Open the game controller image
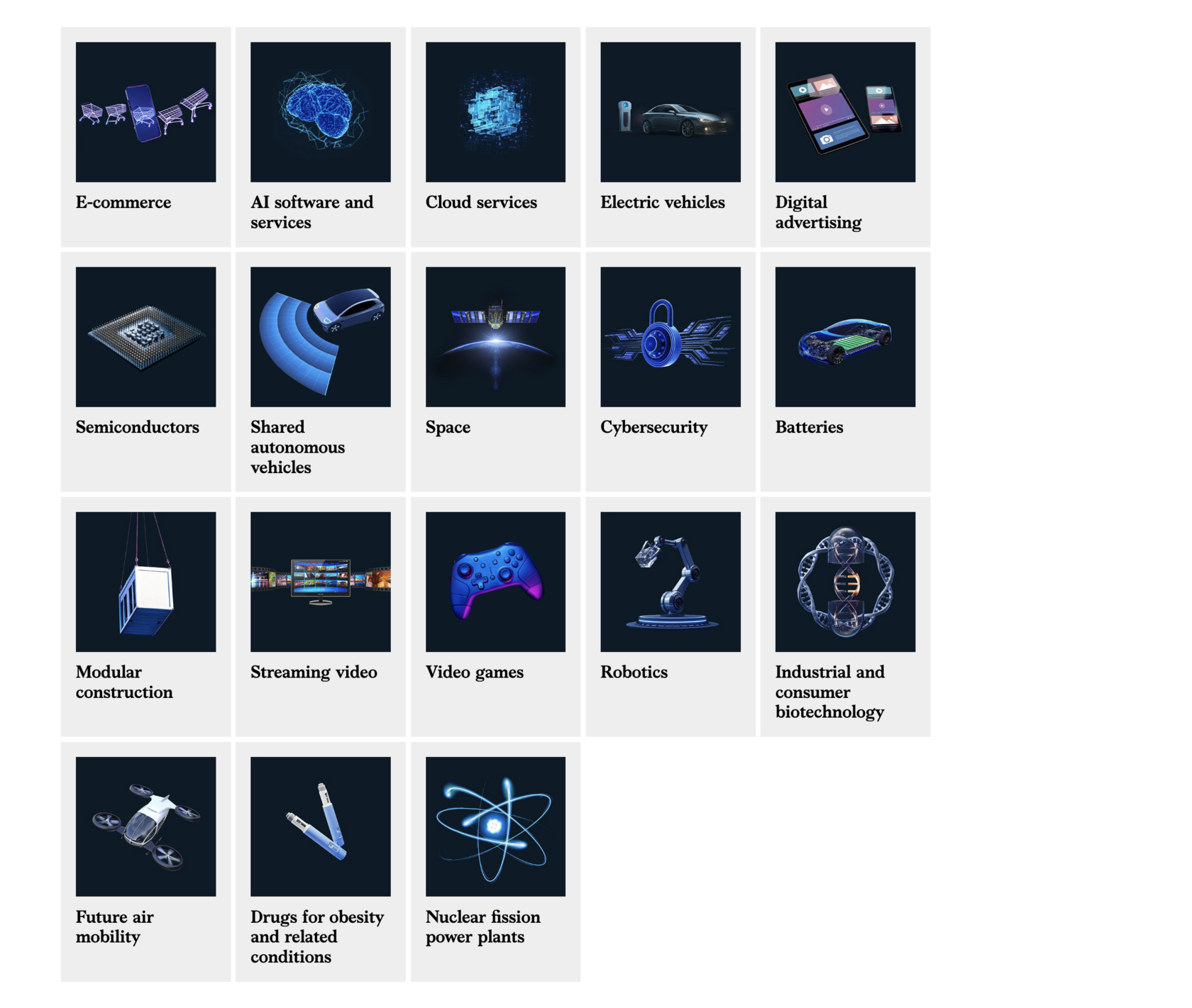This screenshot has width=1192, height=1008. 495,582
